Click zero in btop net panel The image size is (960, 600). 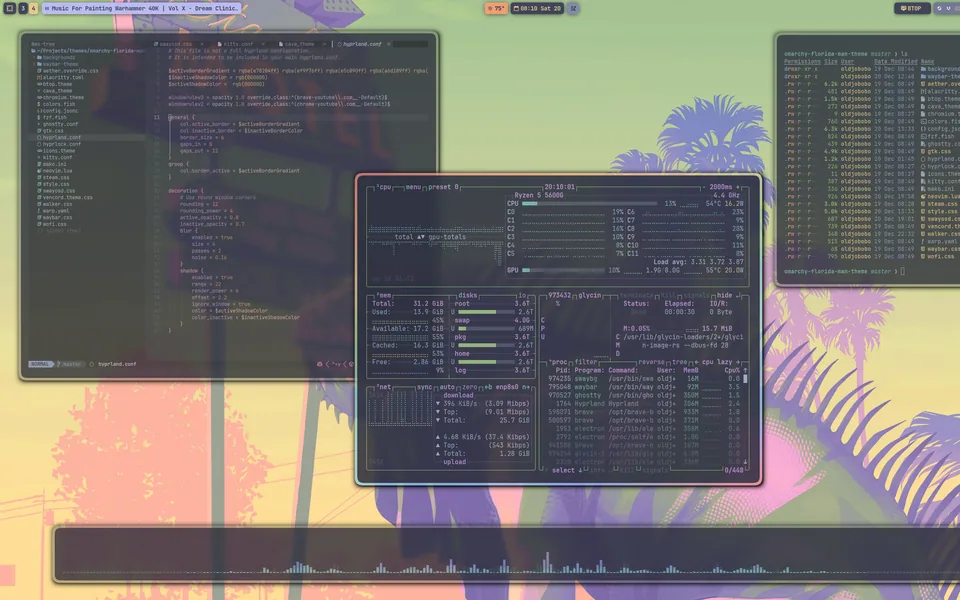(469, 388)
